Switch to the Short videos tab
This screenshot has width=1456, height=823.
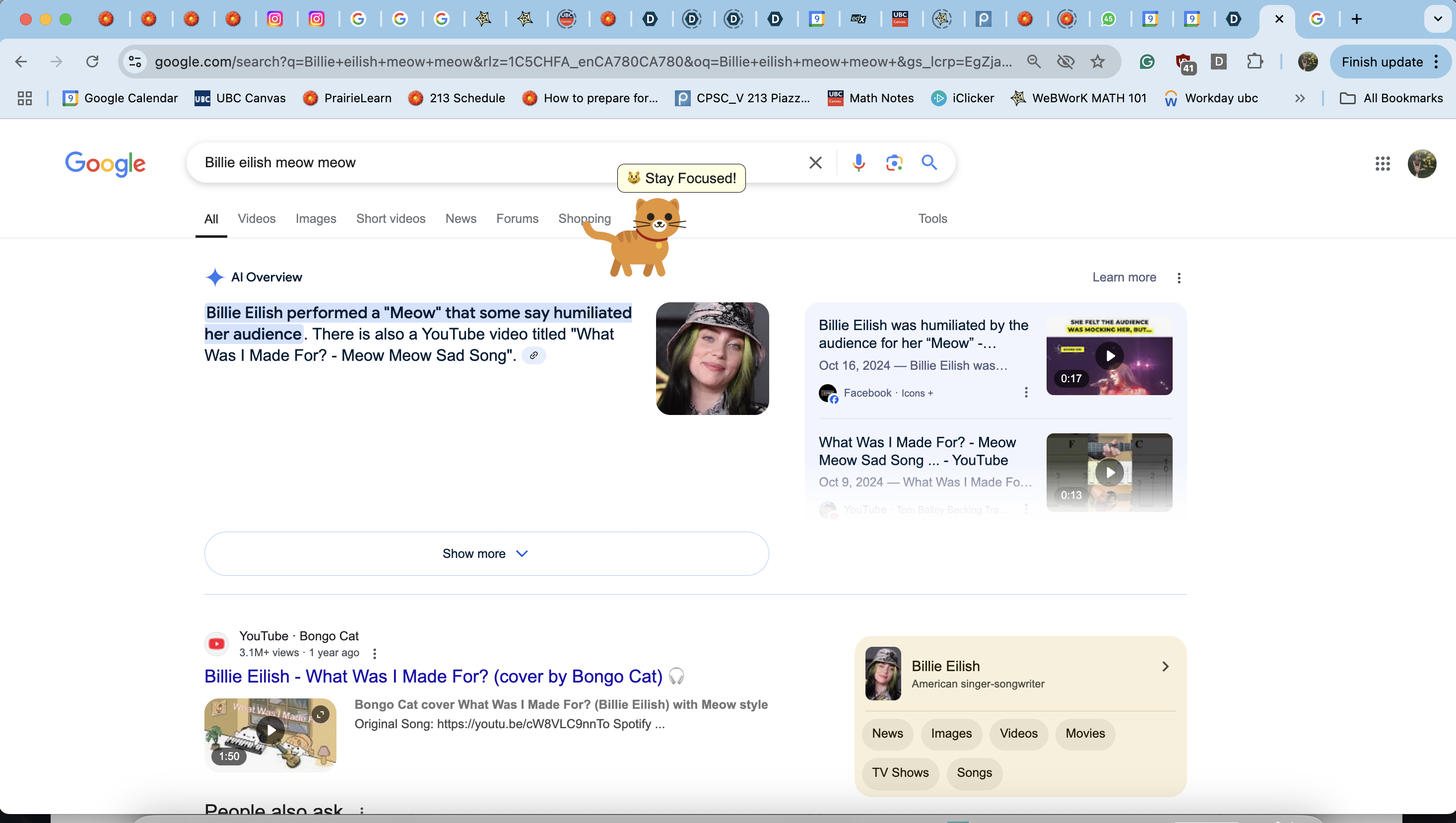pyautogui.click(x=391, y=219)
